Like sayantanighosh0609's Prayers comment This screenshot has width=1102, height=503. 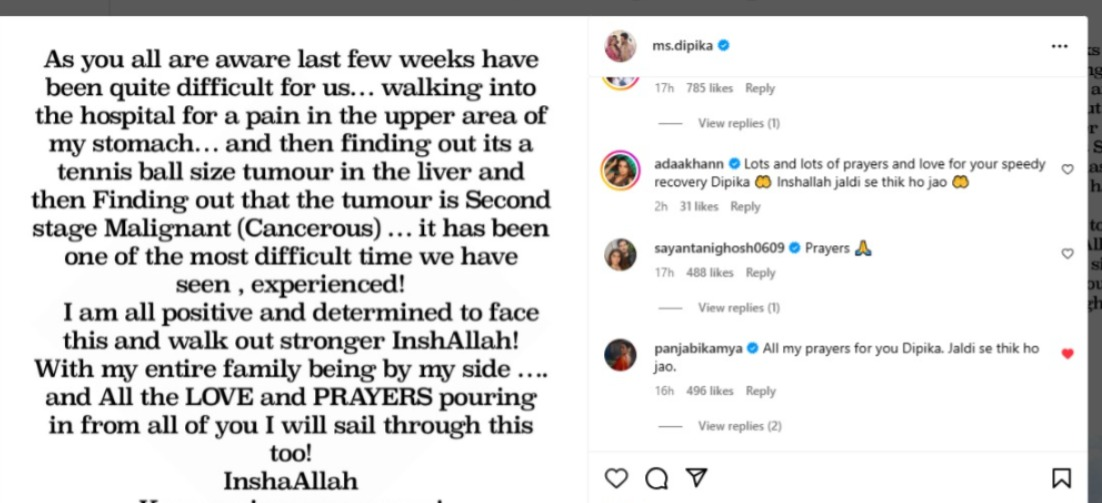pos(1067,255)
